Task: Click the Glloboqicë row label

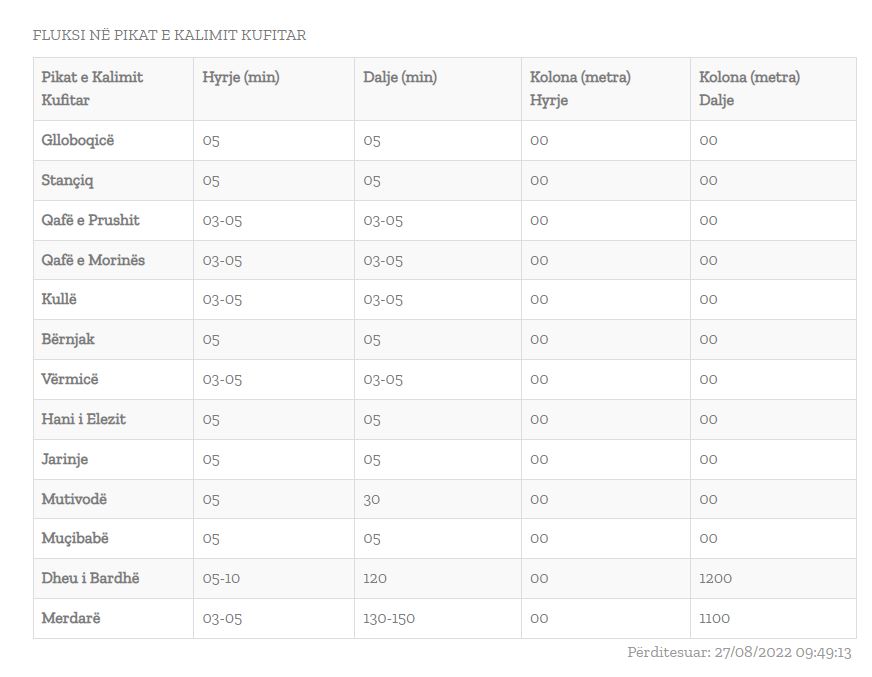Action: coord(78,140)
